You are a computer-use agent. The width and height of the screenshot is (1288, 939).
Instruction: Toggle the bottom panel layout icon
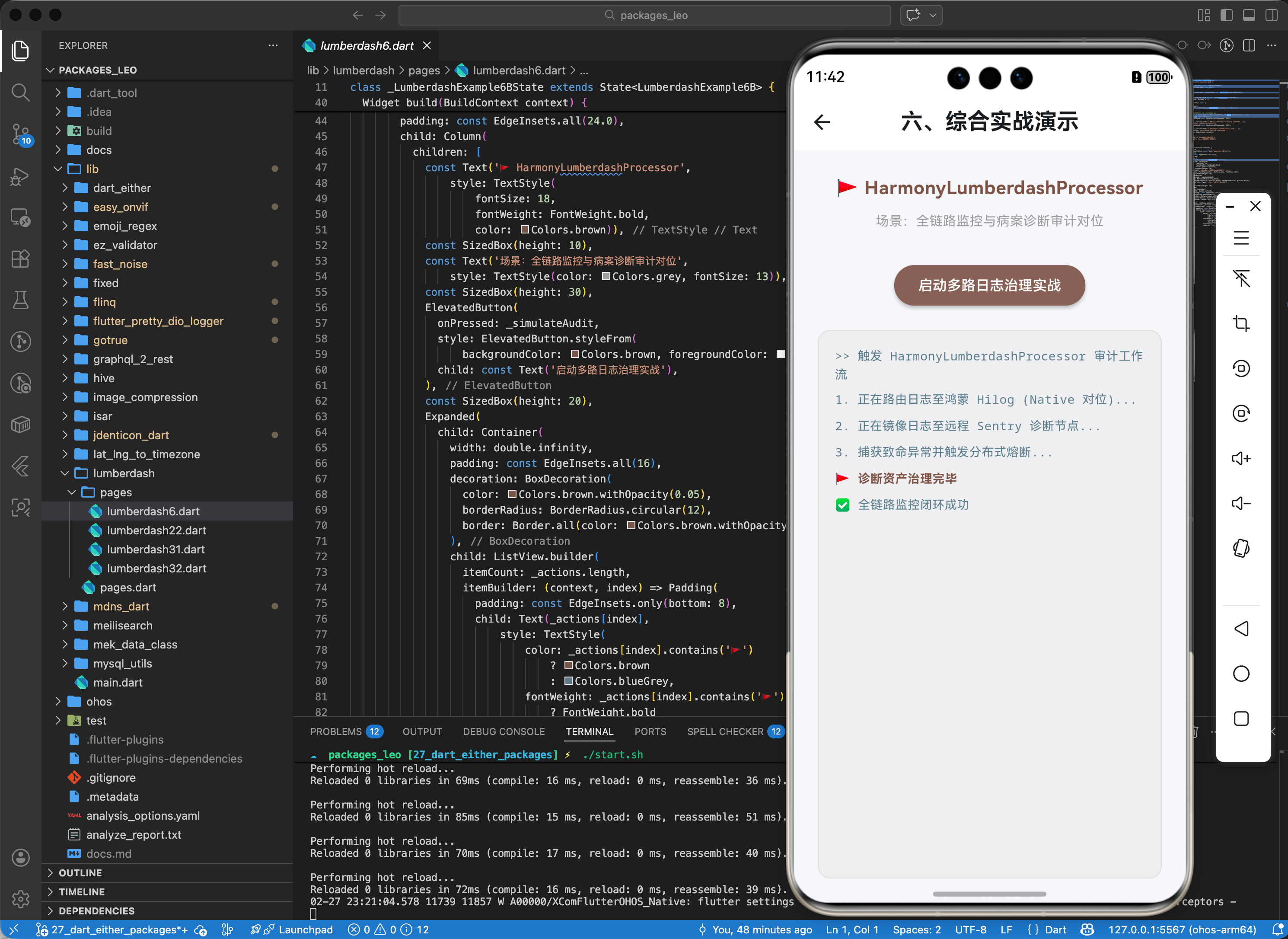click(1249, 15)
